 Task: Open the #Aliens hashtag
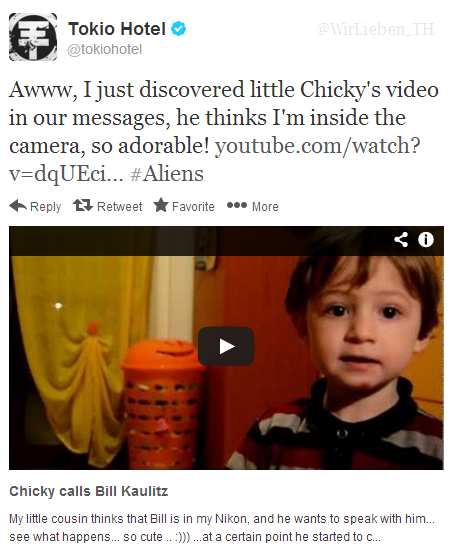point(167,173)
